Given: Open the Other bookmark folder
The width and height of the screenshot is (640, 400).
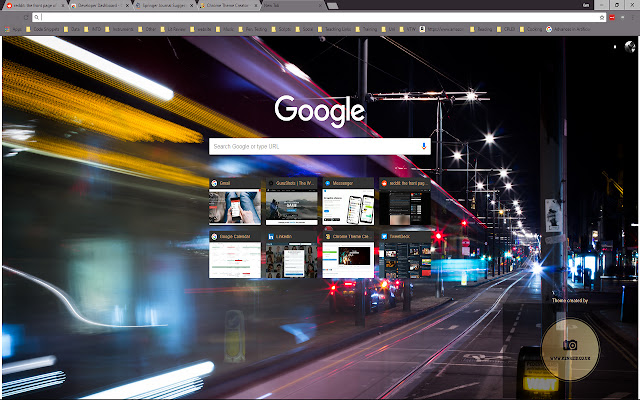Looking at the screenshot, I should (147, 29).
